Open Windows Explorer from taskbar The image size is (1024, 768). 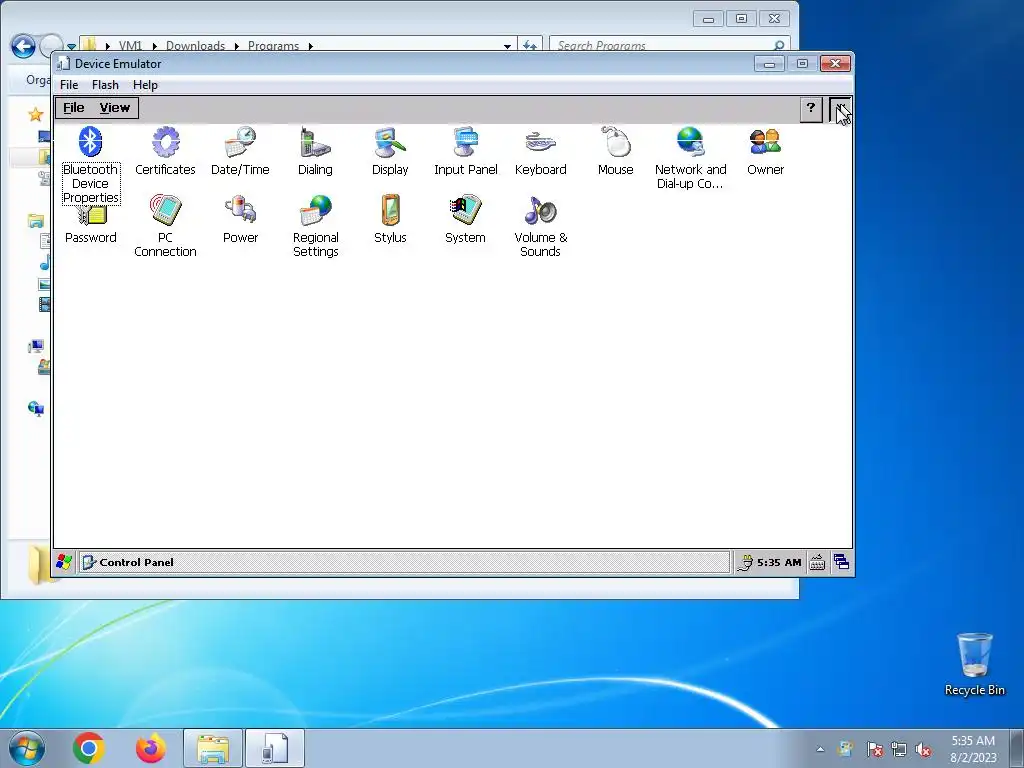coord(213,748)
